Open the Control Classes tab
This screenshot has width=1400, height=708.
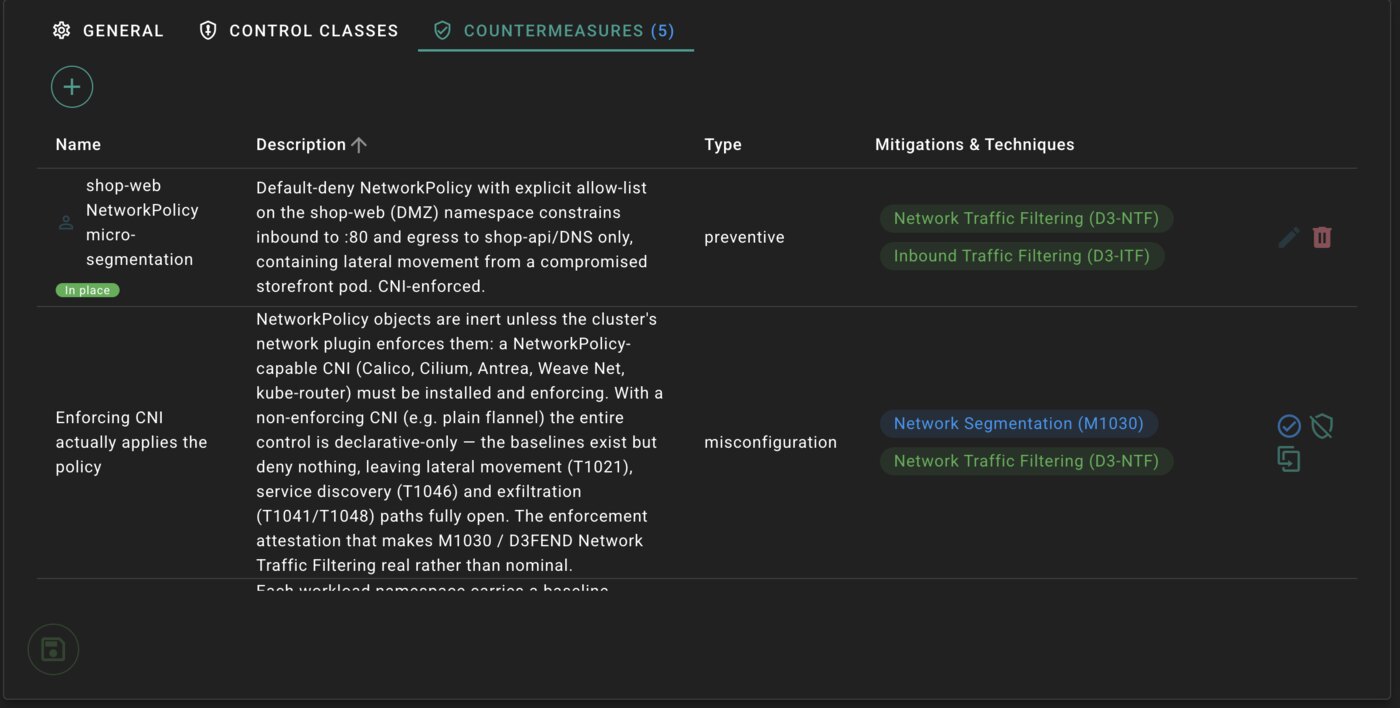[299, 31]
